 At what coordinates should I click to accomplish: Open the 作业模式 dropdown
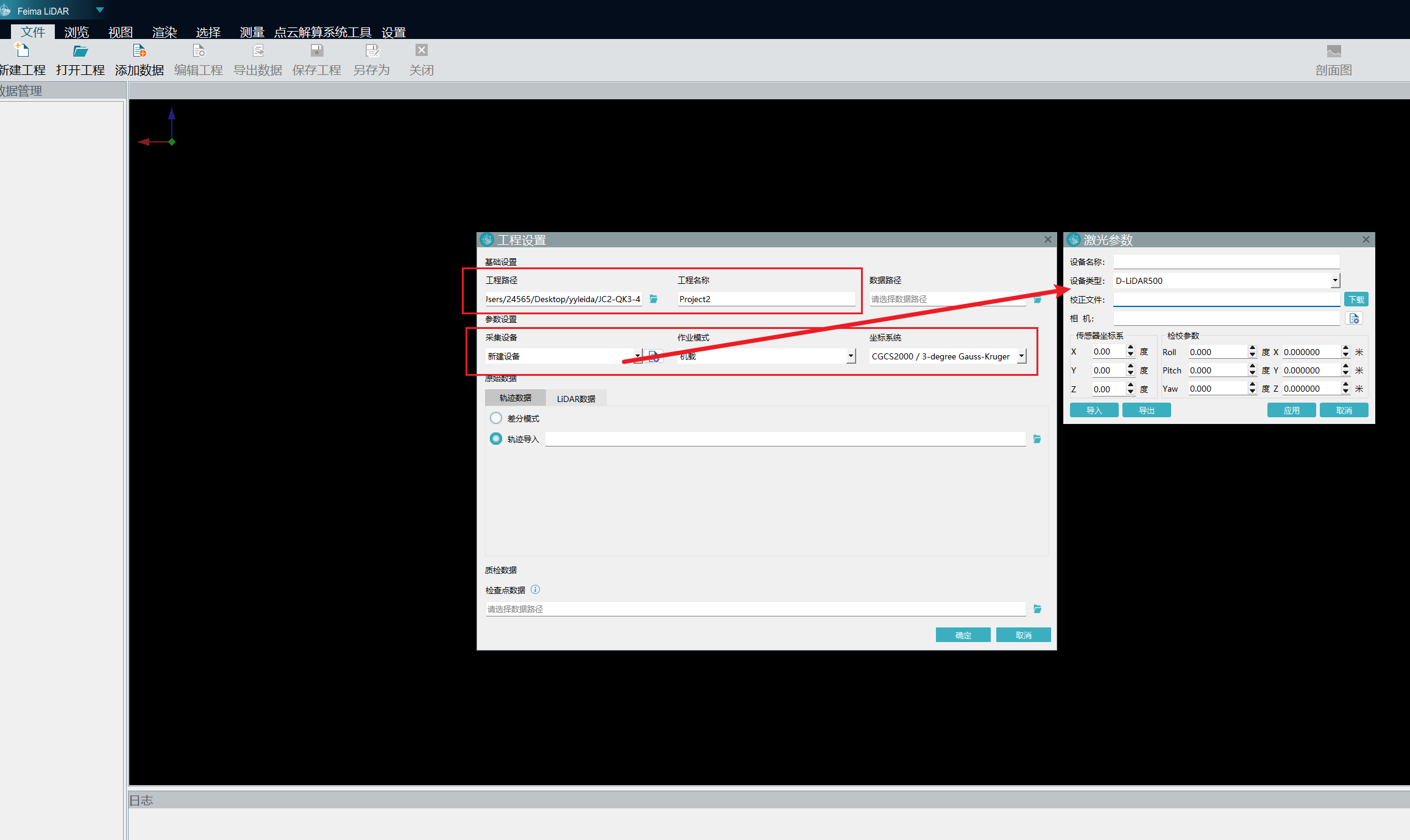pyautogui.click(x=851, y=356)
